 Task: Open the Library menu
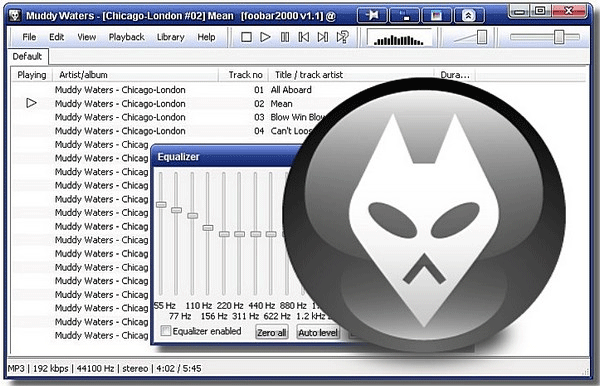pos(171,37)
